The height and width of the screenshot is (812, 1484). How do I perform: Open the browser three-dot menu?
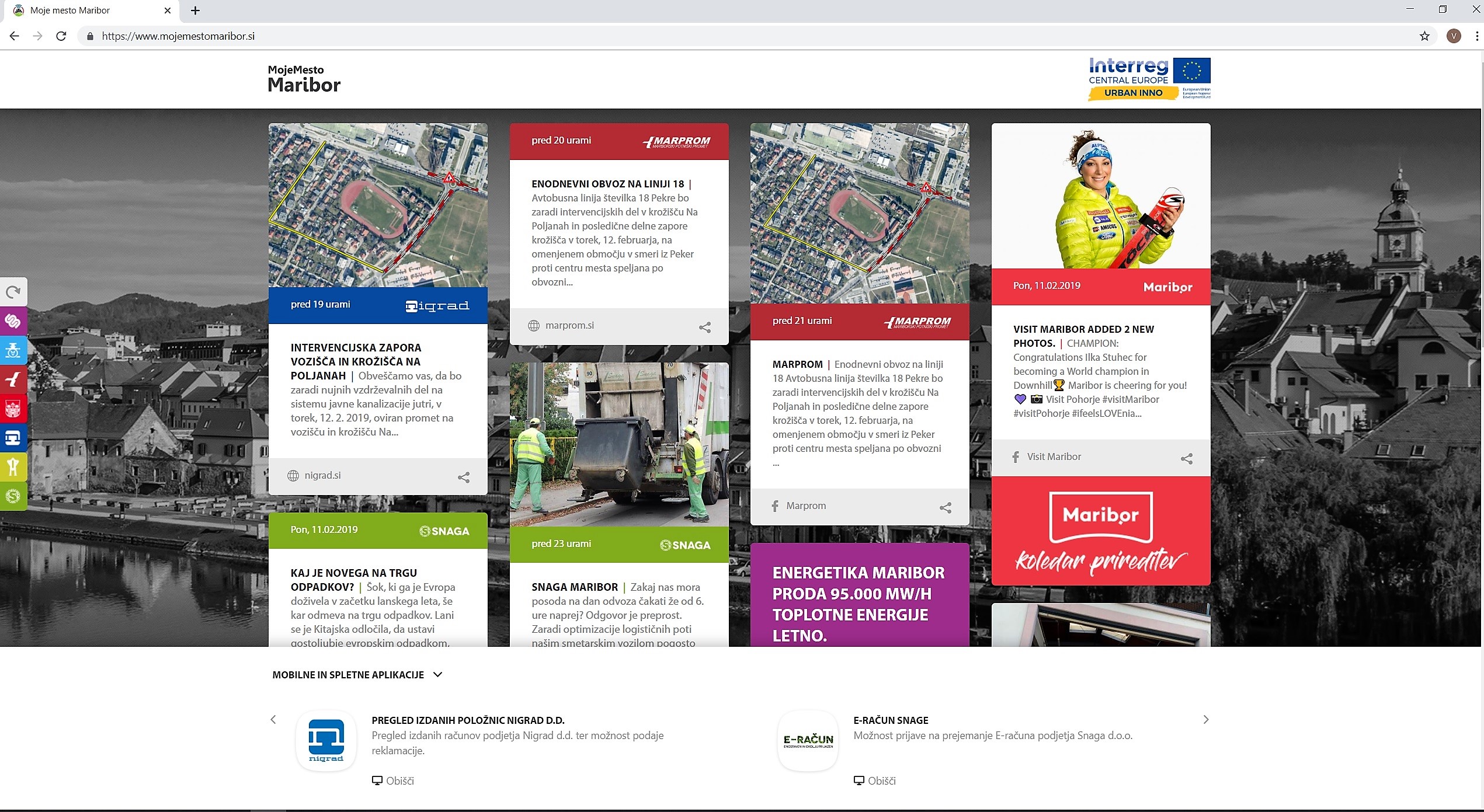tap(1477, 36)
